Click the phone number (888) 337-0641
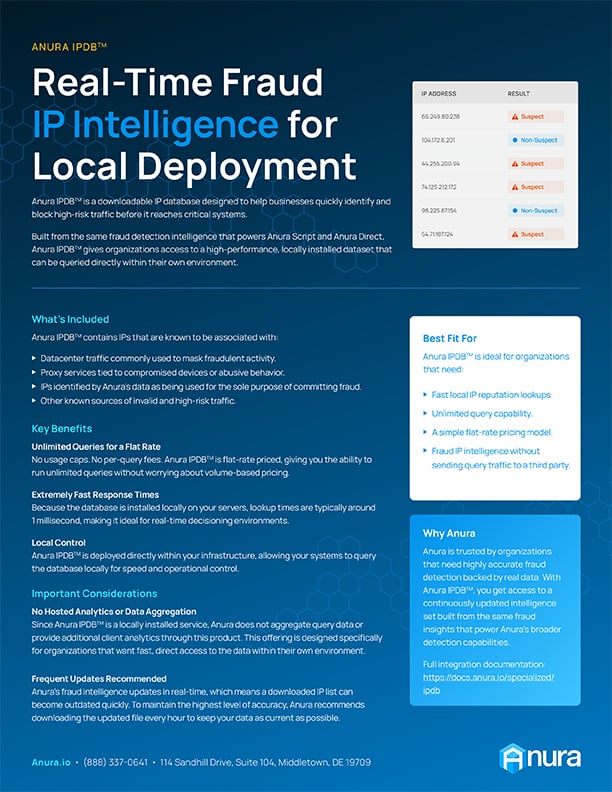 (x=116, y=762)
